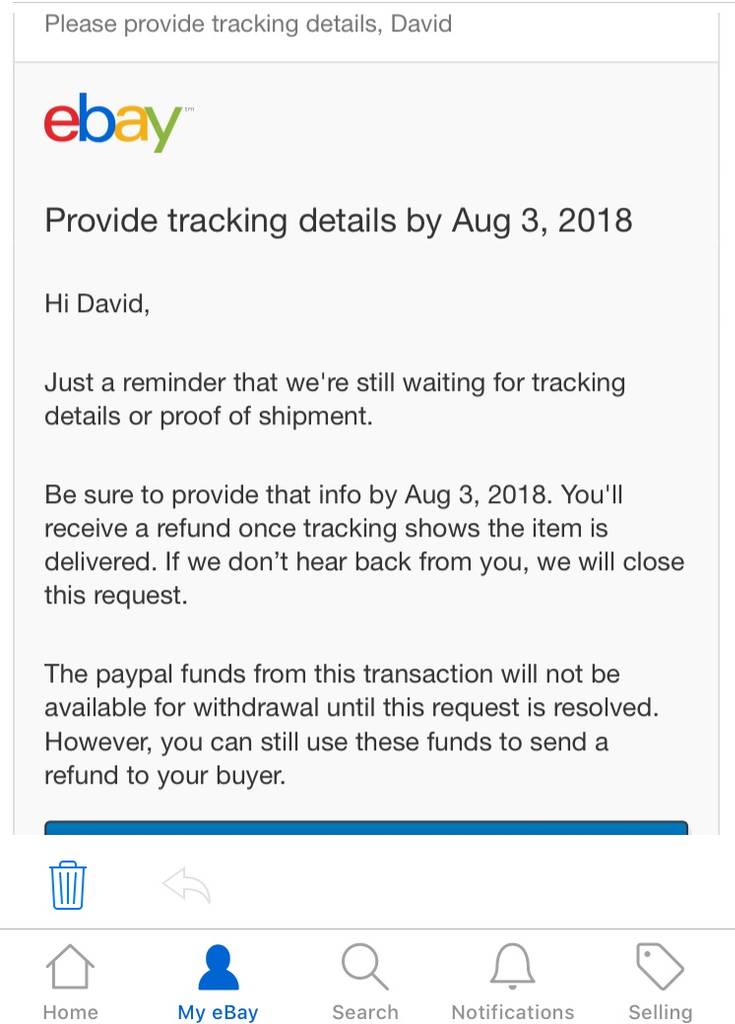Delete this message with the trash icon

(x=68, y=885)
